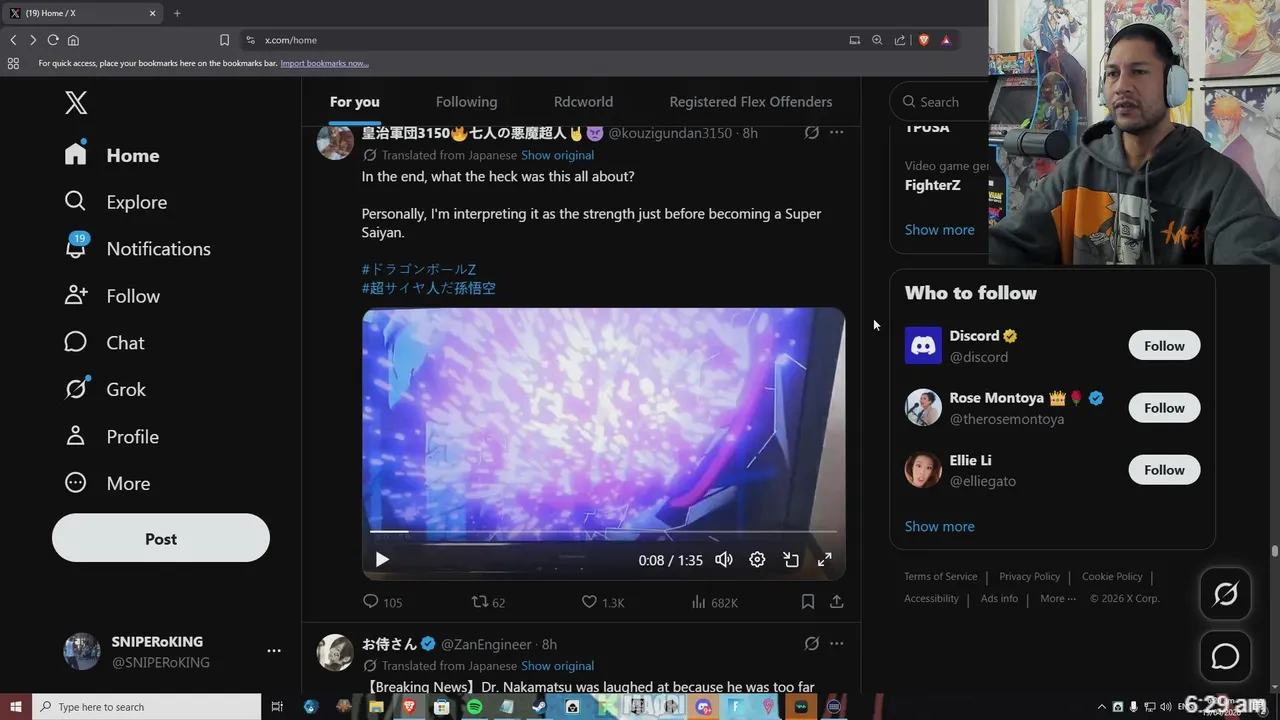Click Show more under trending
This screenshot has height=720, width=1280.
coord(939,229)
